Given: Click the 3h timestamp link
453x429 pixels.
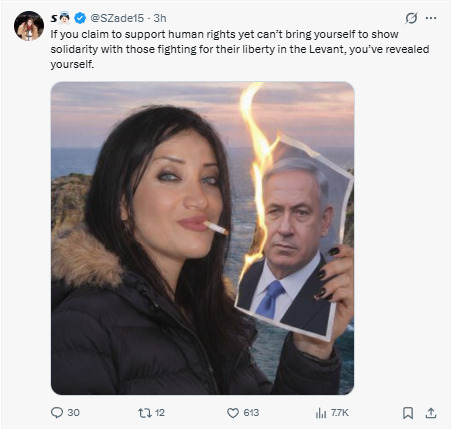Looking at the screenshot, I should [160, 18].
